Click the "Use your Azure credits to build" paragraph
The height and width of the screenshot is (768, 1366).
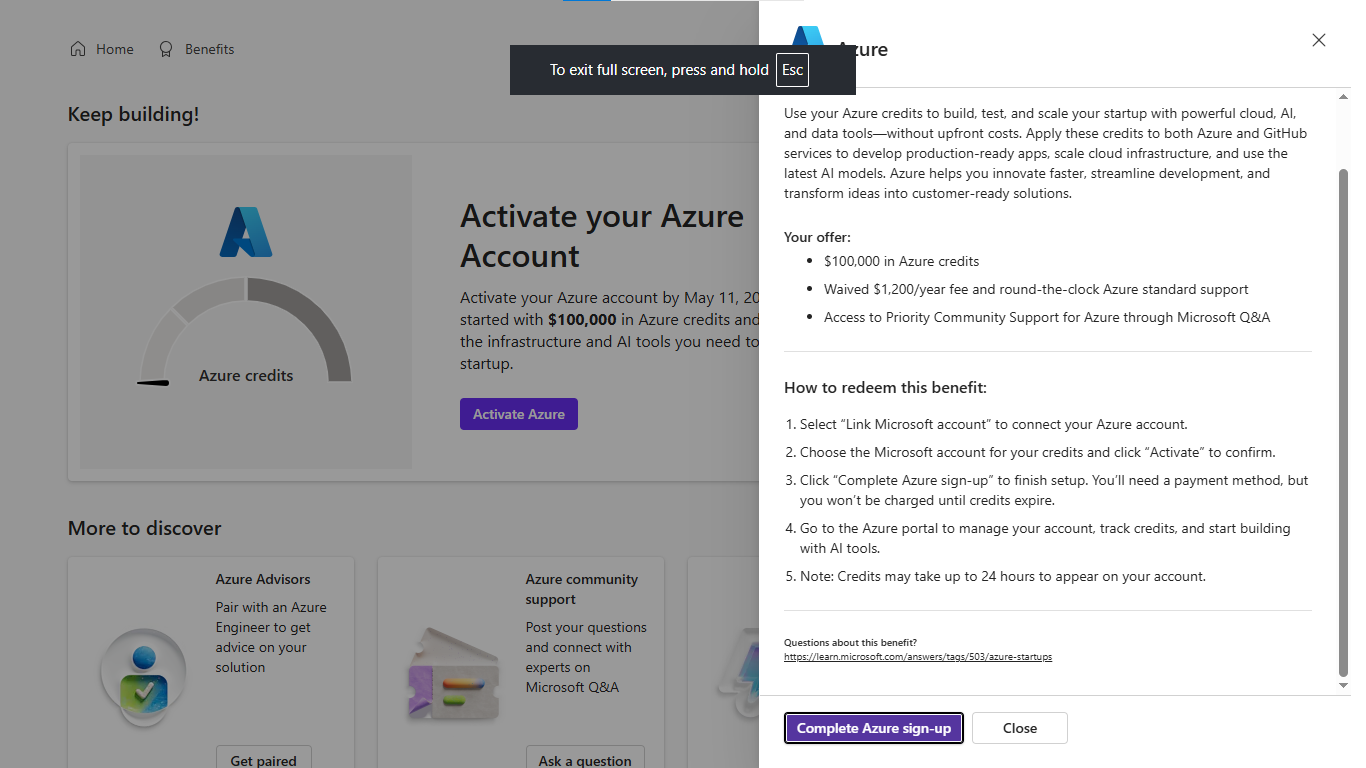tap(1045, 154)
